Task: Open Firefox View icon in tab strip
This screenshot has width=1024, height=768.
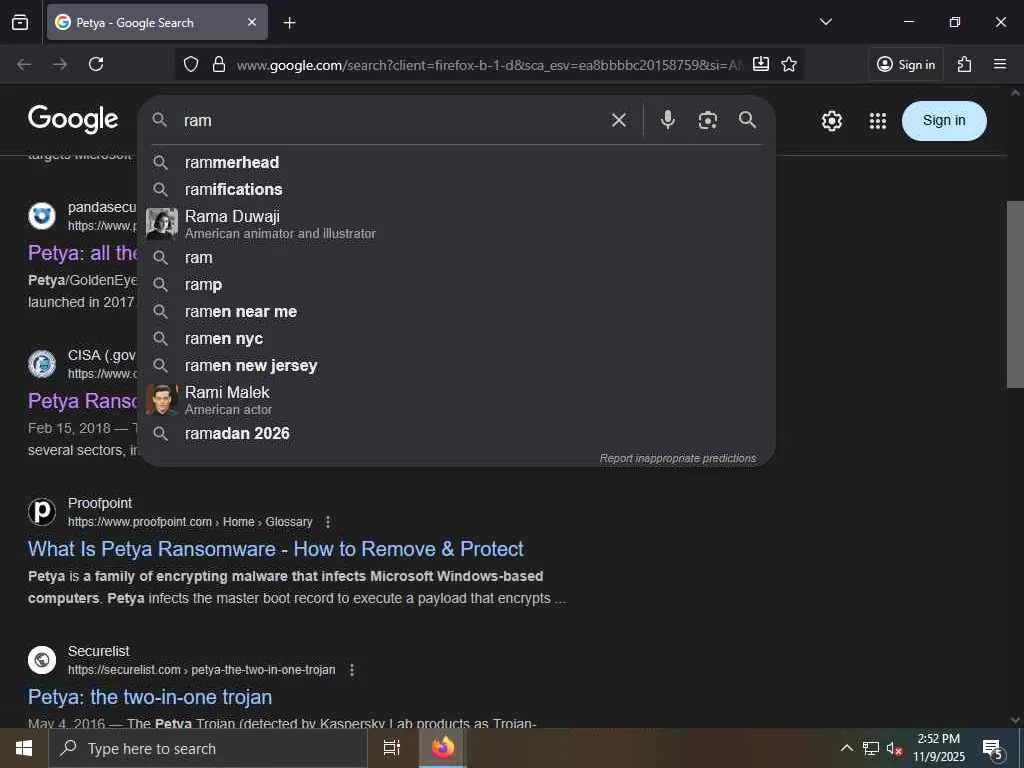Action: pyautogui.click(x=20, y=22)
